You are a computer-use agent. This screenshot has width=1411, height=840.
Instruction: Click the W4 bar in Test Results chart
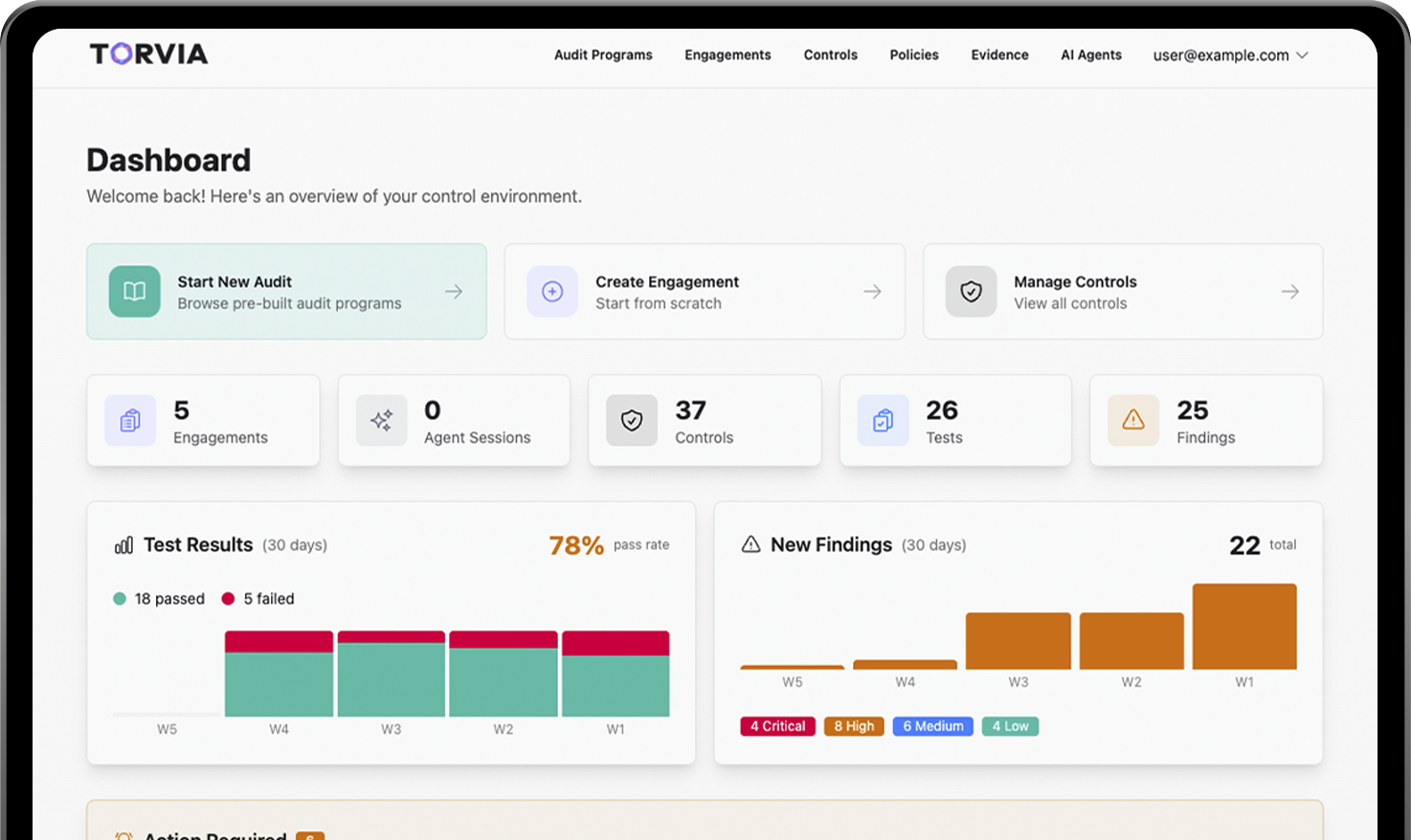point(279,674)
